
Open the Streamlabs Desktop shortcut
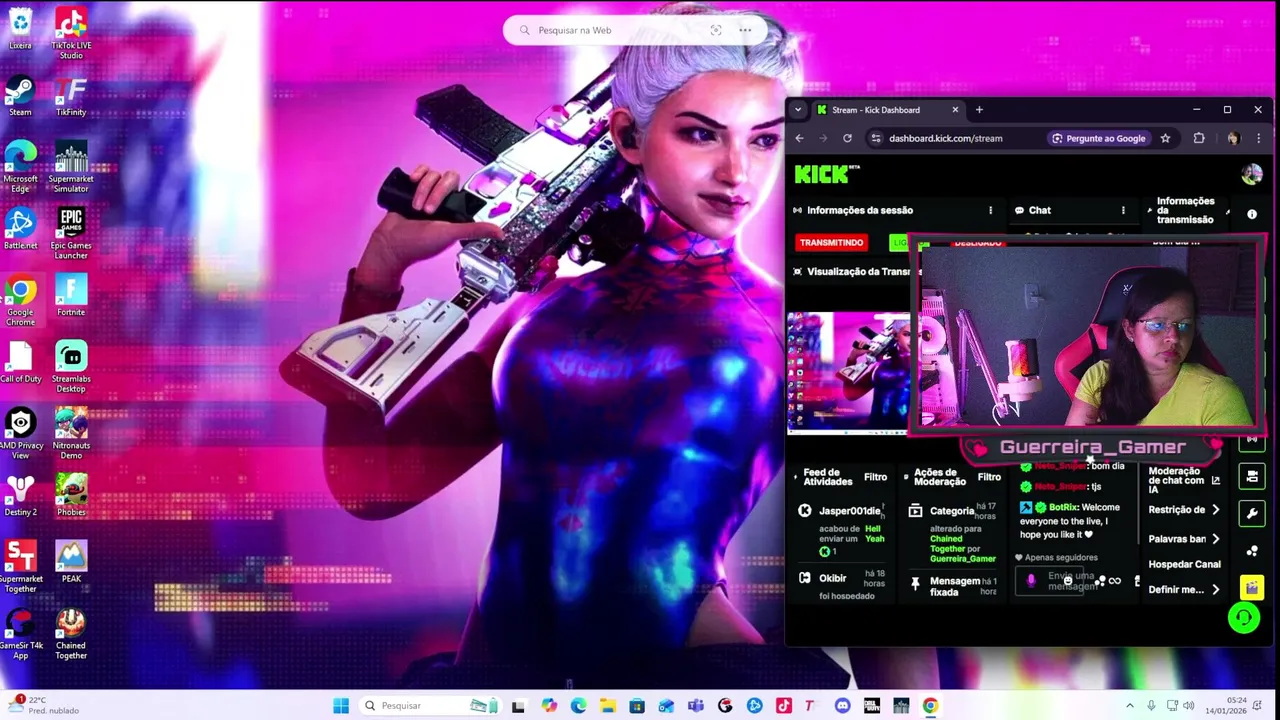point(70,366)
